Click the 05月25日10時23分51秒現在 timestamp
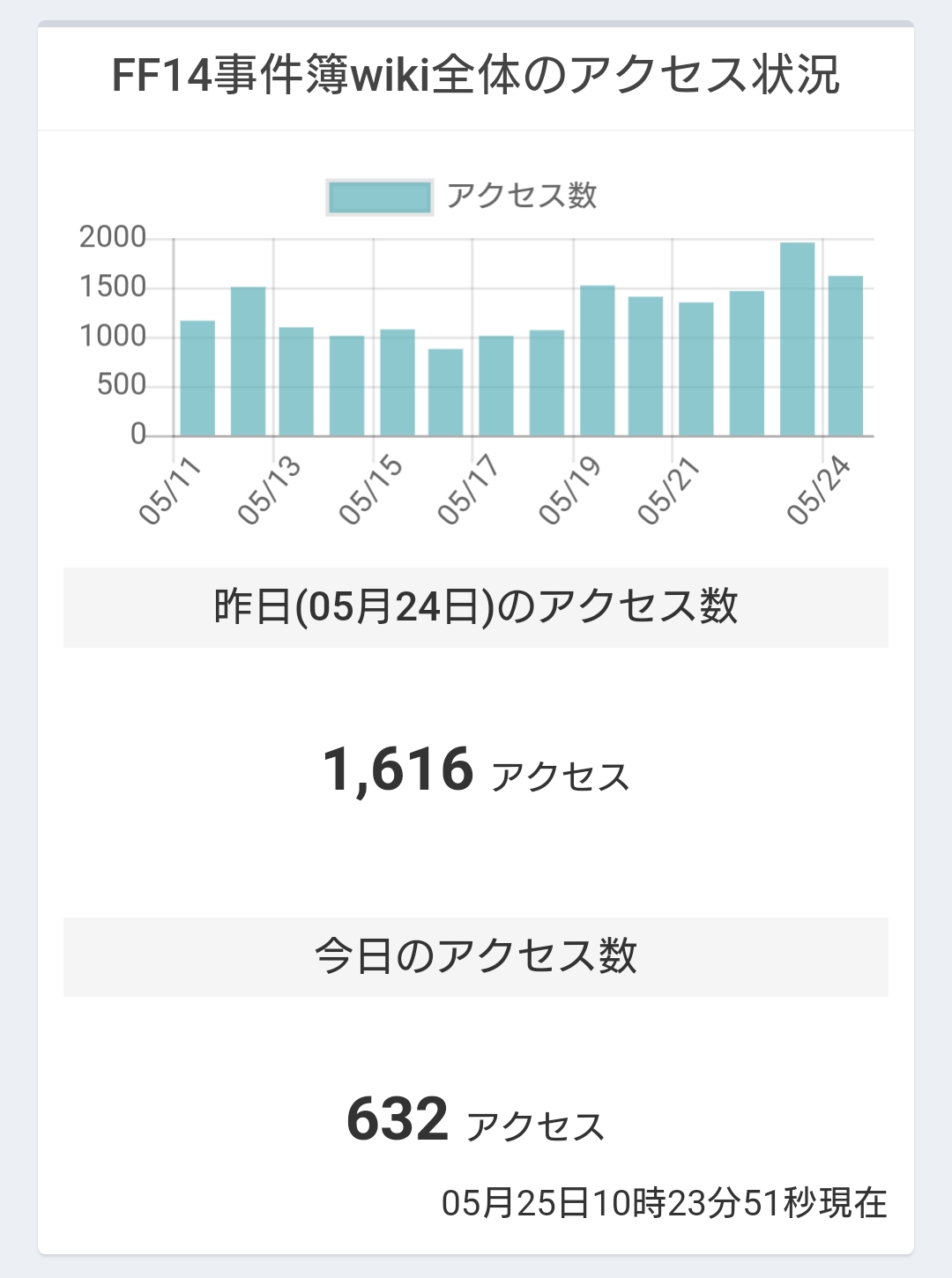952x1278 pixels. tap(665, 1203)
